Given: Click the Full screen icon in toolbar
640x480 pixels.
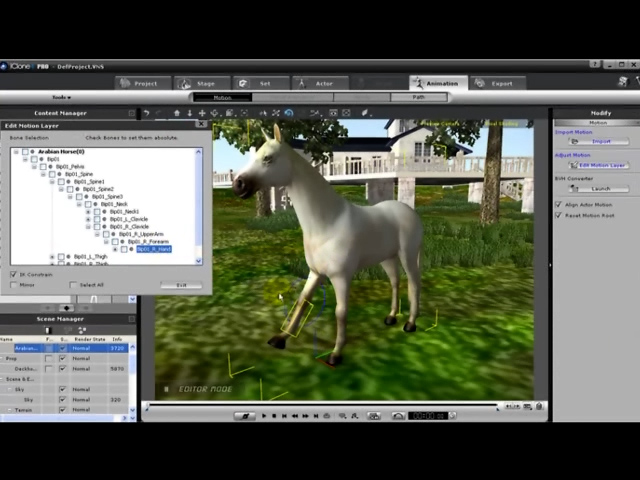Looking at the screenshot, I should click(346, 113).
